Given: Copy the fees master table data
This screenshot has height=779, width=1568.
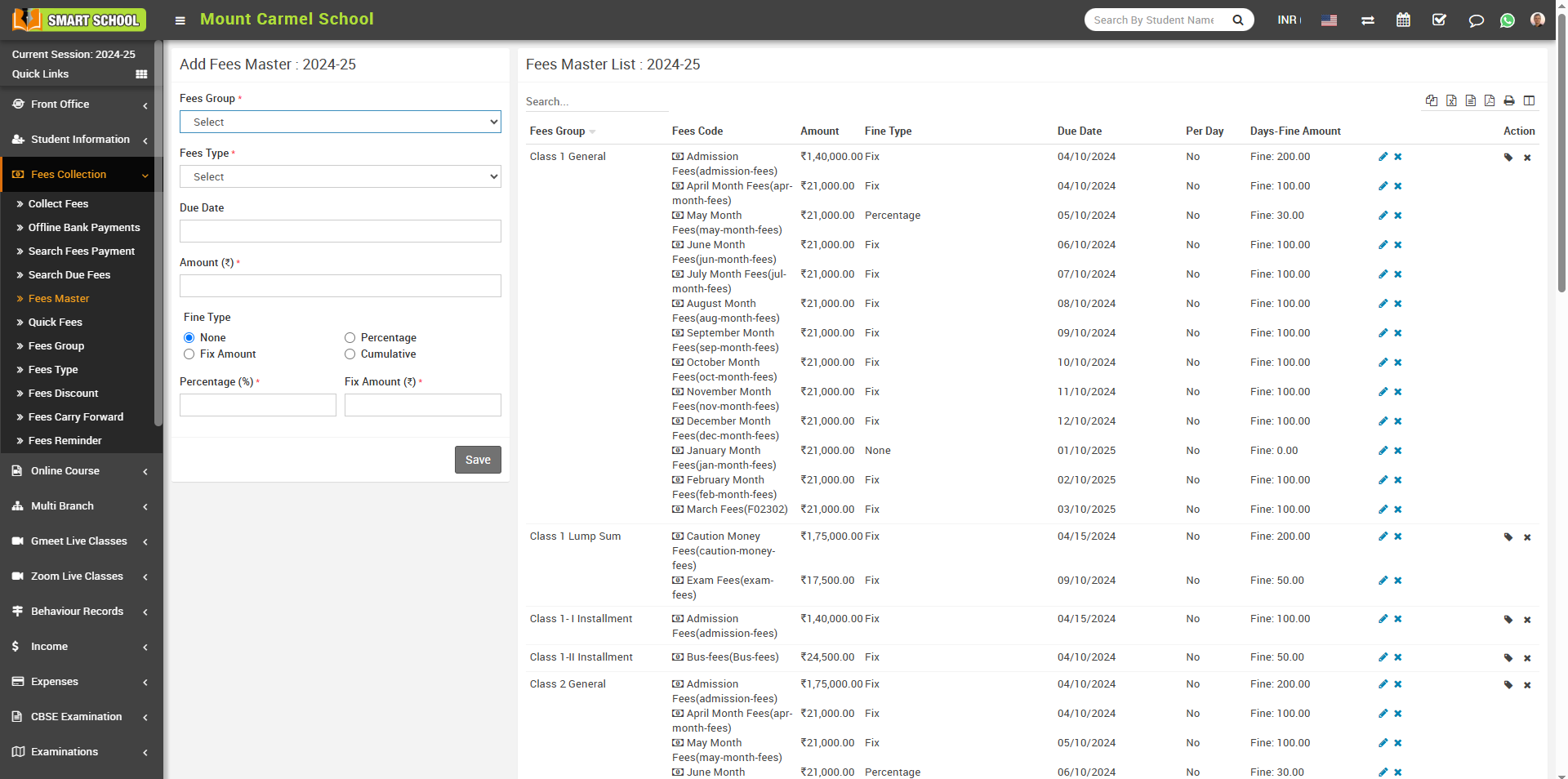Looking at the screenshot, I should [x=1432, y=100].
